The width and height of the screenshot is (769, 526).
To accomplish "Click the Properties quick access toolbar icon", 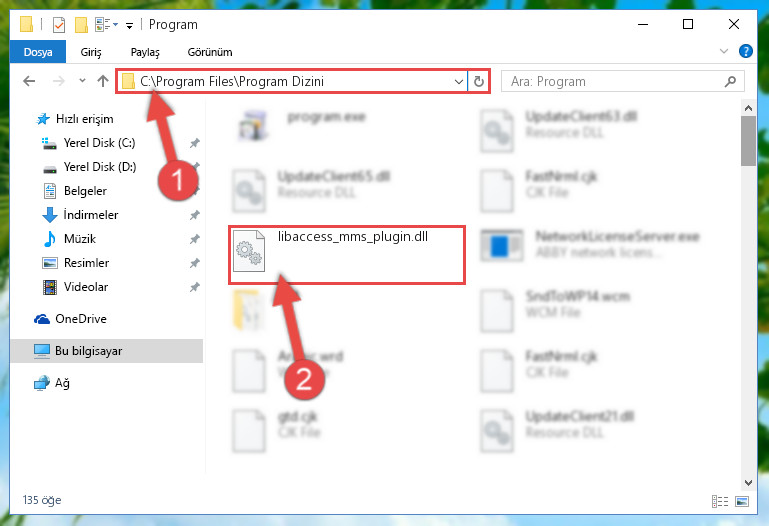I will (x=59, y=25).
